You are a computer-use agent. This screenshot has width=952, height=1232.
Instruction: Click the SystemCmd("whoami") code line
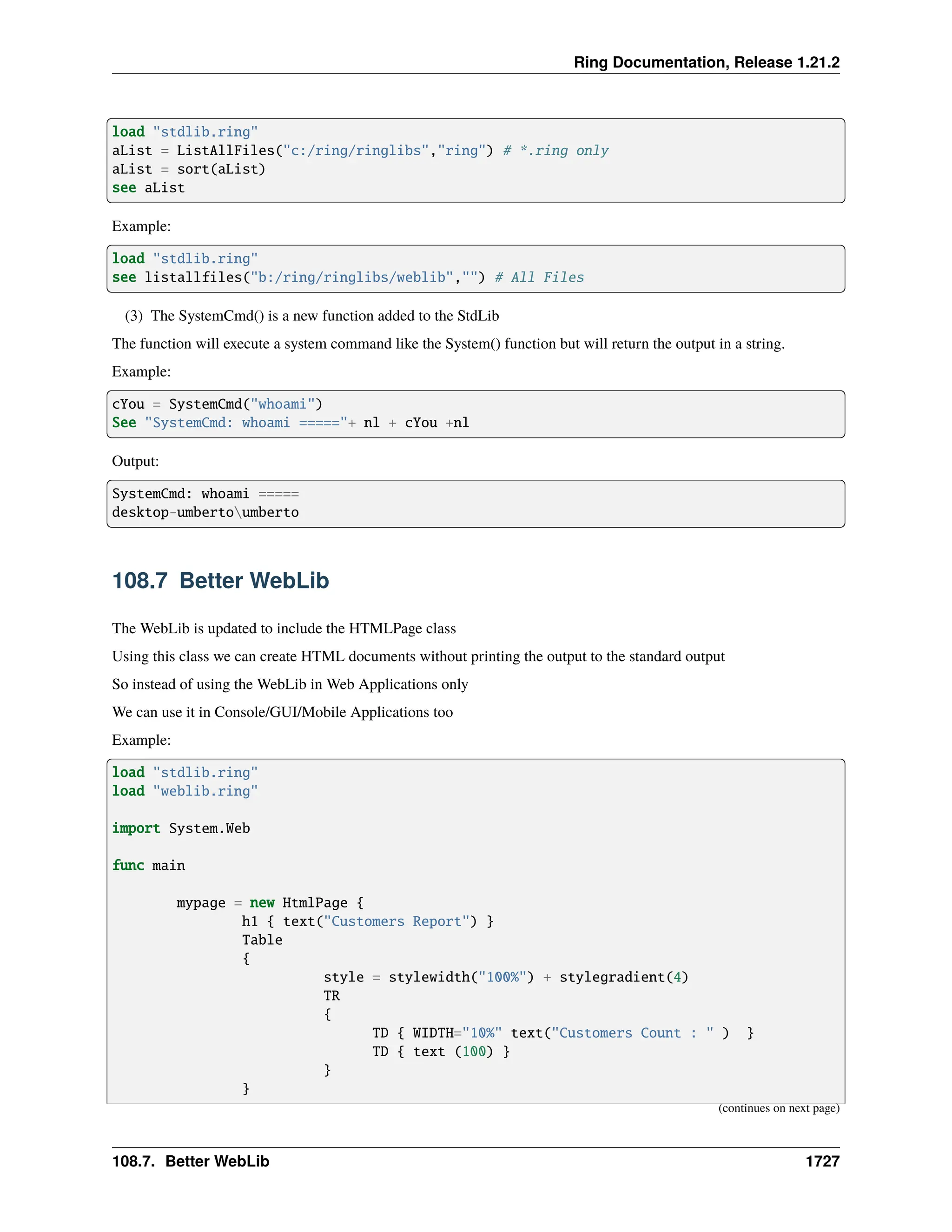click(217, 404)
